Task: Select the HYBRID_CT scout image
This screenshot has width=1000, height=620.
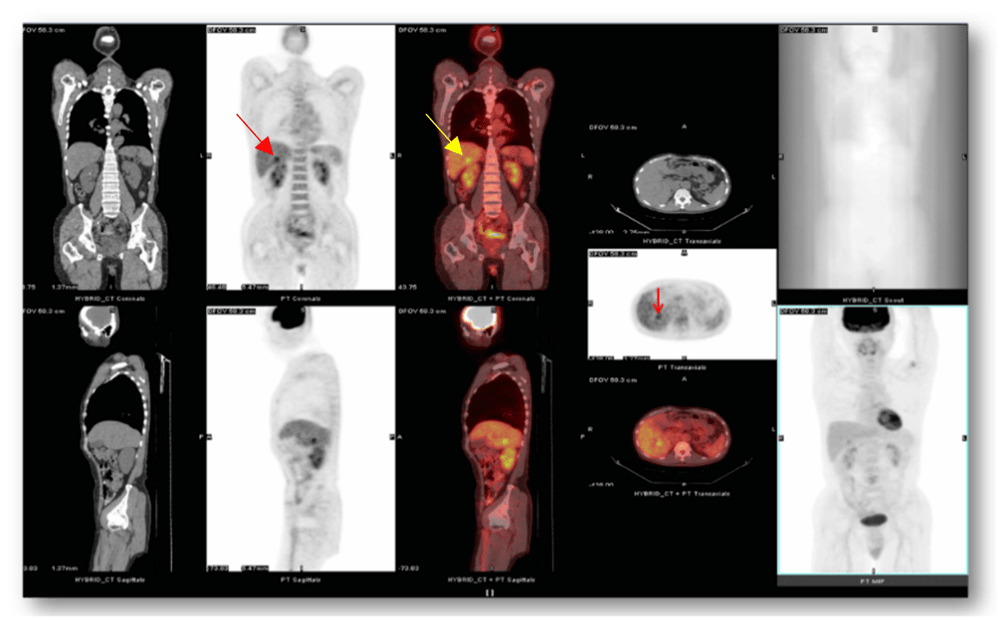Action: (x=872, y=160)
